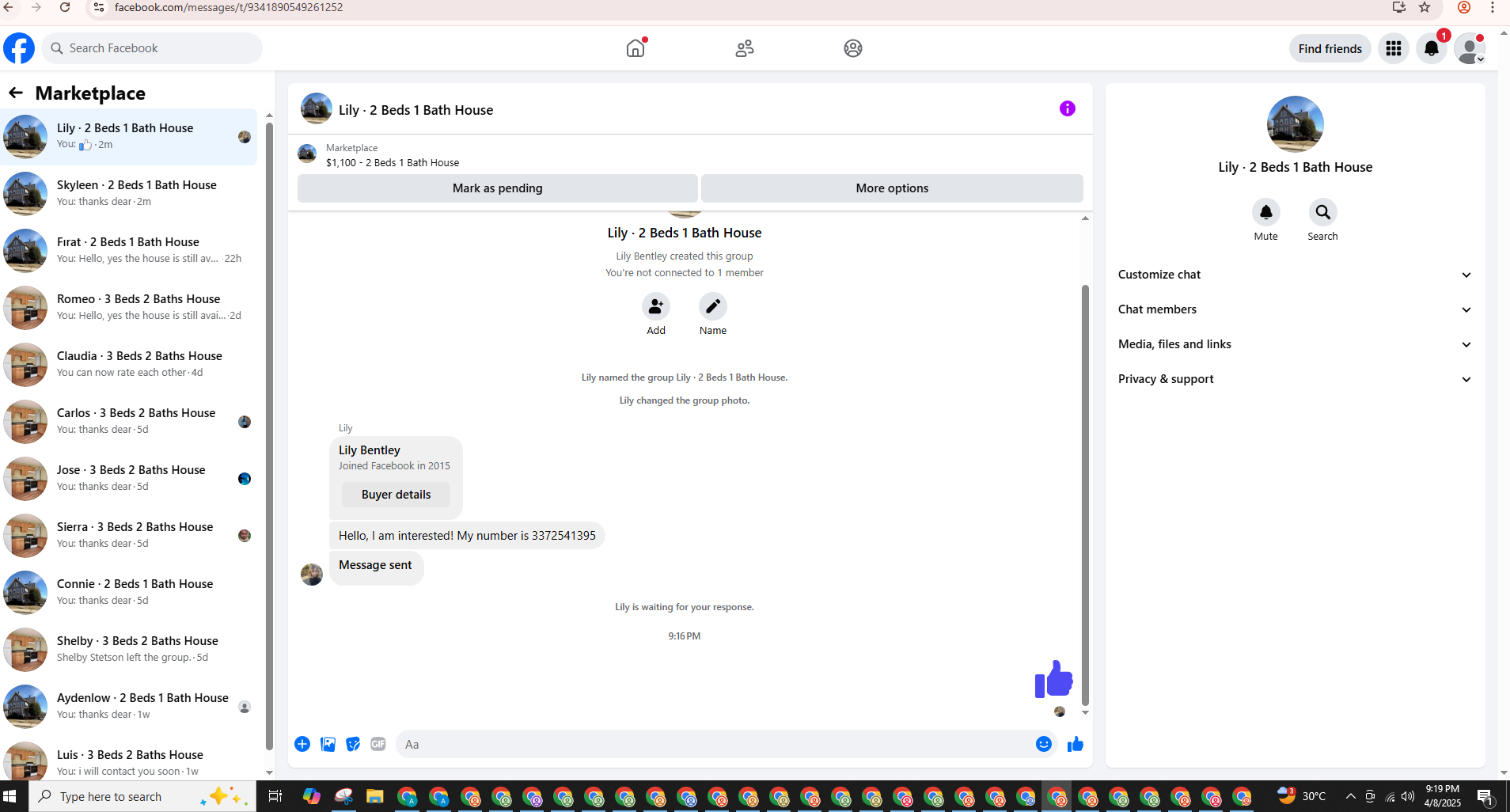1510x812 pixels.
Task: Choose a sticker
Action: click(x=353, y=744)
